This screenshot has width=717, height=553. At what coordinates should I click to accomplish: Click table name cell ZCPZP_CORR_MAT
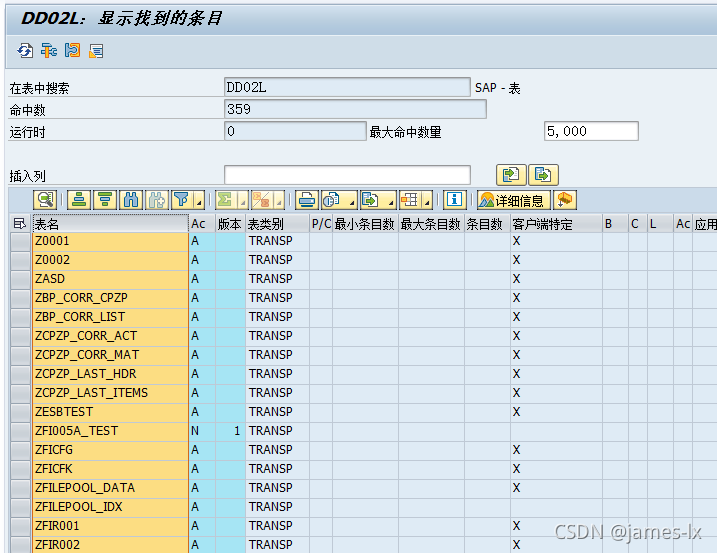[110, 355]
